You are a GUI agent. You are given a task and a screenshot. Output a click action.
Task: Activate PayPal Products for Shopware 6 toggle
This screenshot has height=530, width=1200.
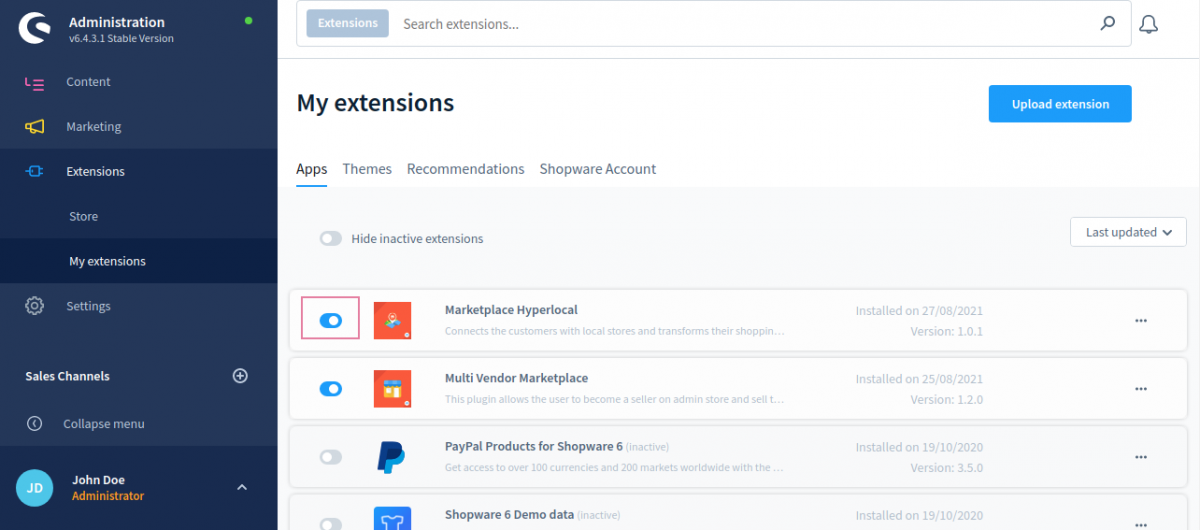click(x=331, y=457)
